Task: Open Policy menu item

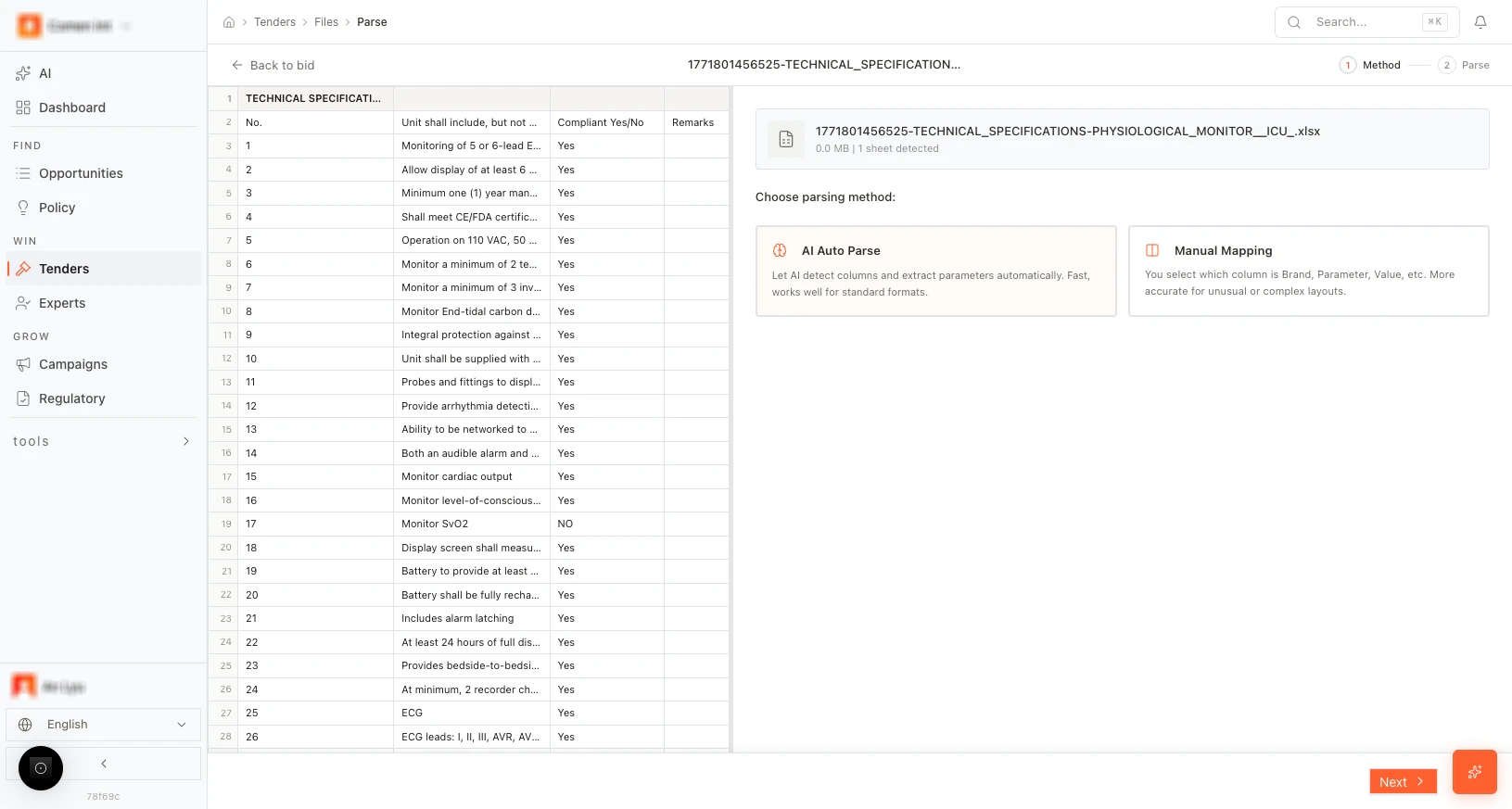Action: (104, 208)
